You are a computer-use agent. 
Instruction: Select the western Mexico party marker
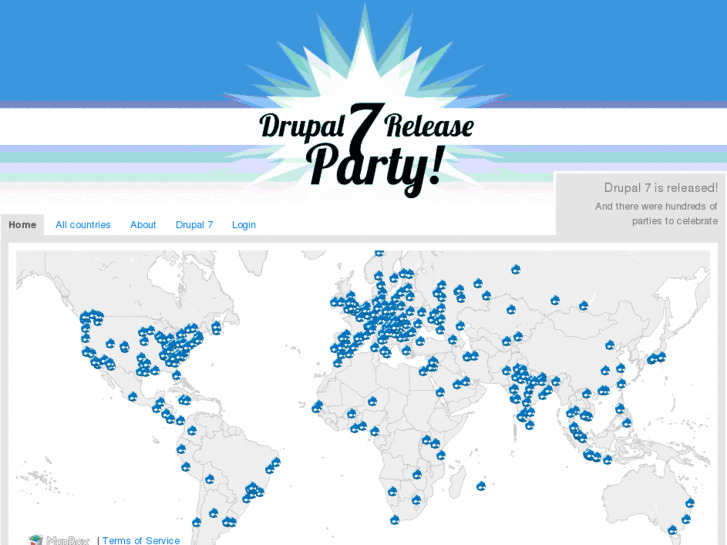pyautogui.click(x=133, y=397)
